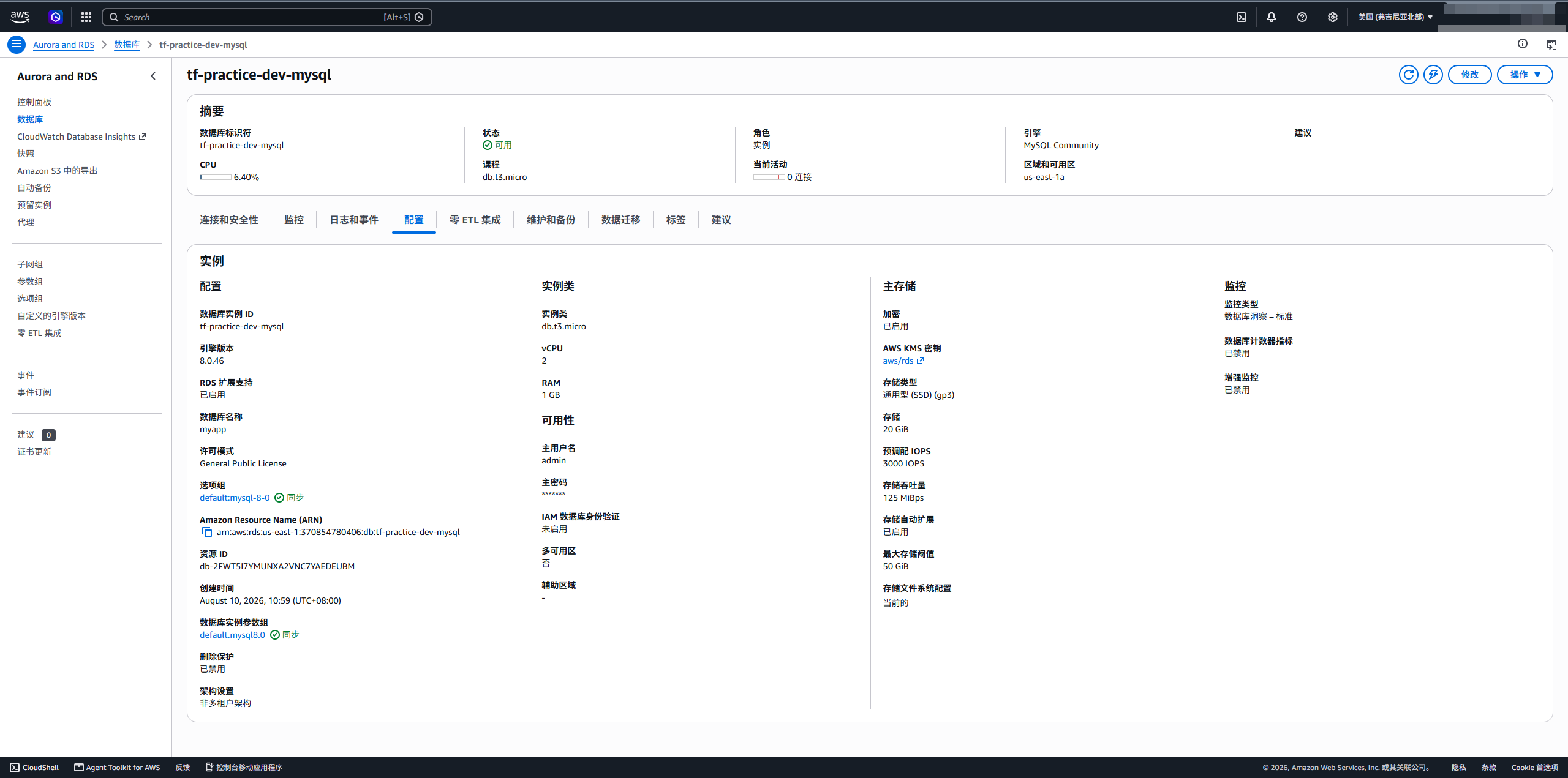Open the 数据库 breadcrumb link
1568x778 pixels.
tap(127, 45)
